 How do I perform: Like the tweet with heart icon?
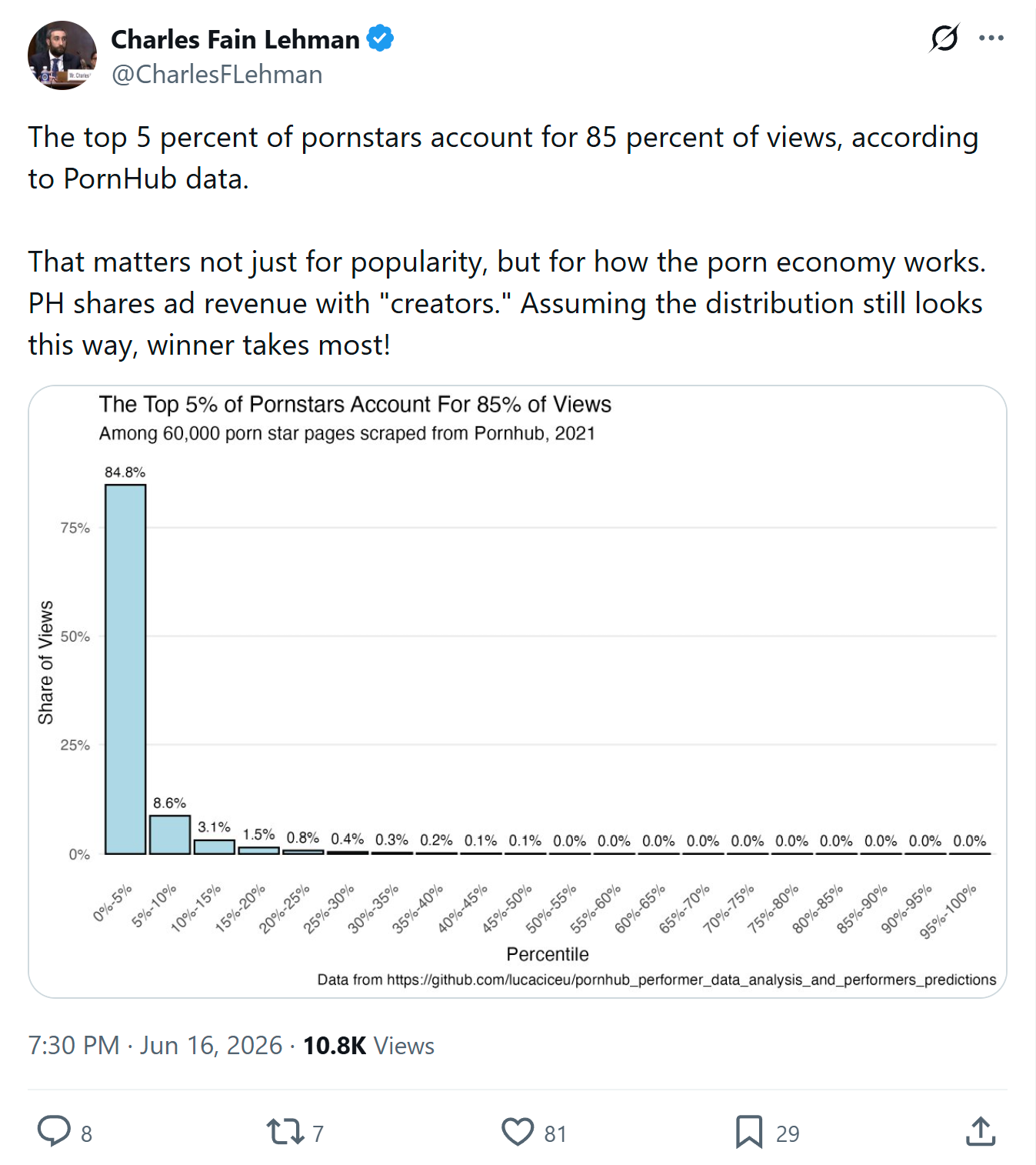pyautogui.click(x=518, y=1132)
